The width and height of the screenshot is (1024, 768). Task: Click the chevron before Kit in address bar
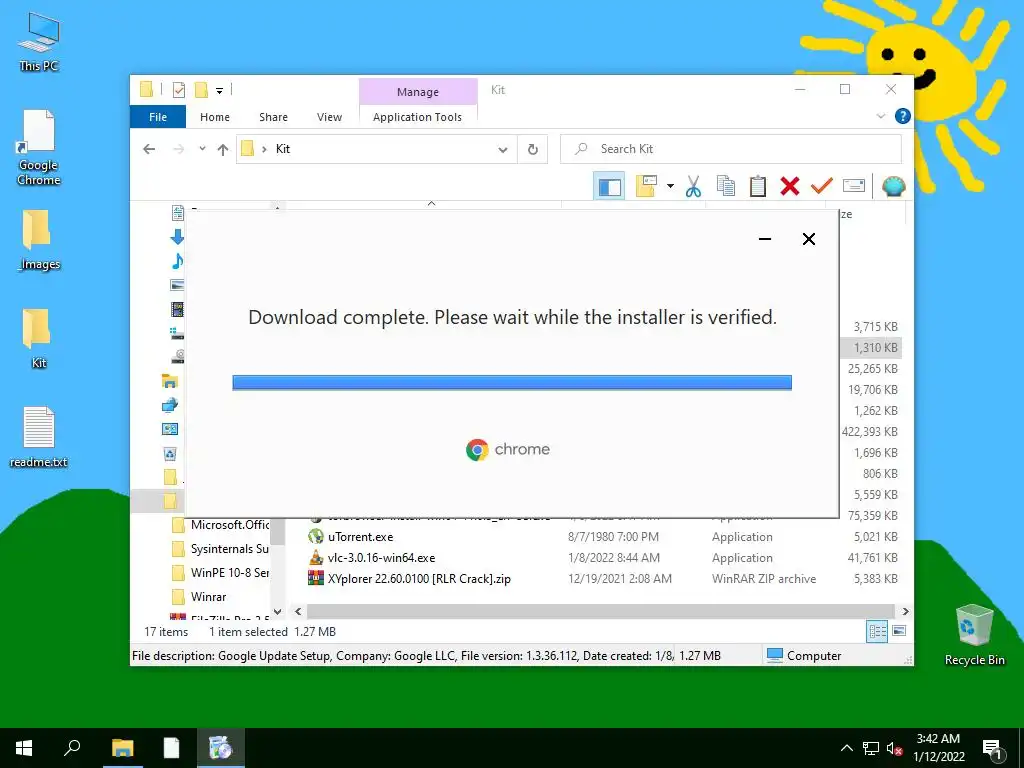(x=264, y=149)
